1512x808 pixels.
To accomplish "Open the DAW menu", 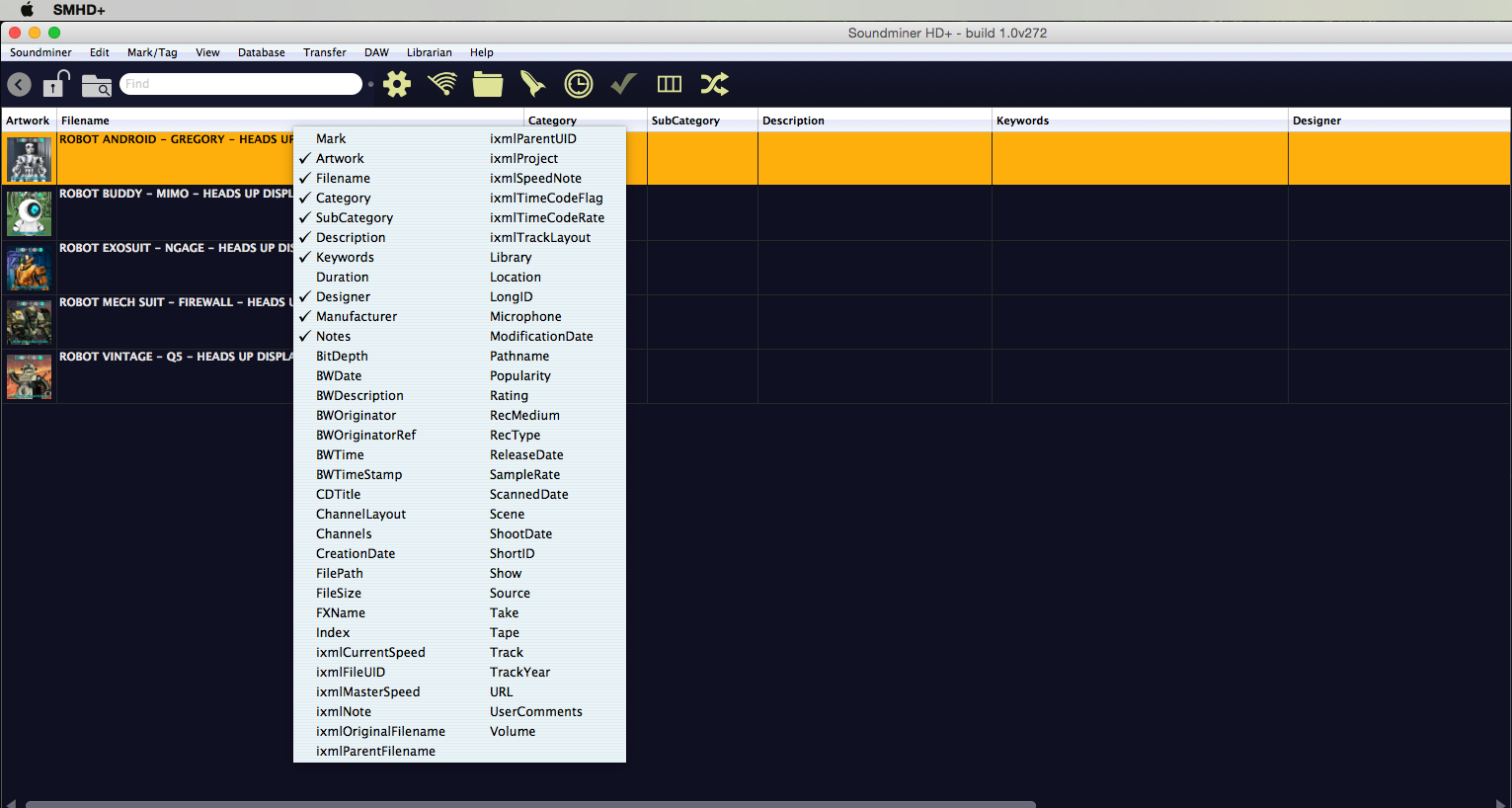I will (376, 52).
